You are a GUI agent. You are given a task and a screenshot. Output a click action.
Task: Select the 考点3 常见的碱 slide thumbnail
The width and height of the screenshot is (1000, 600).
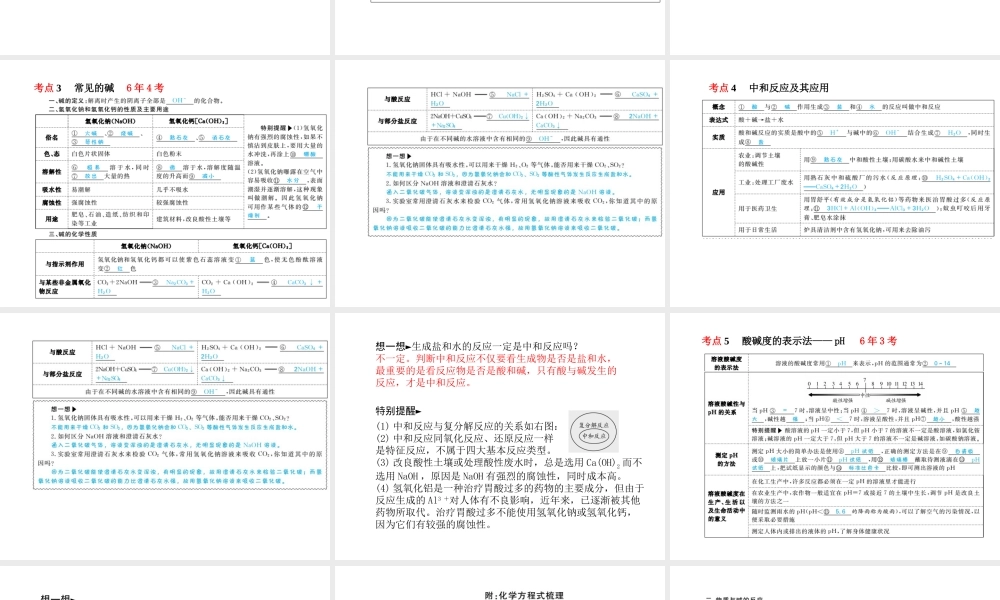(x=165, y=183)
